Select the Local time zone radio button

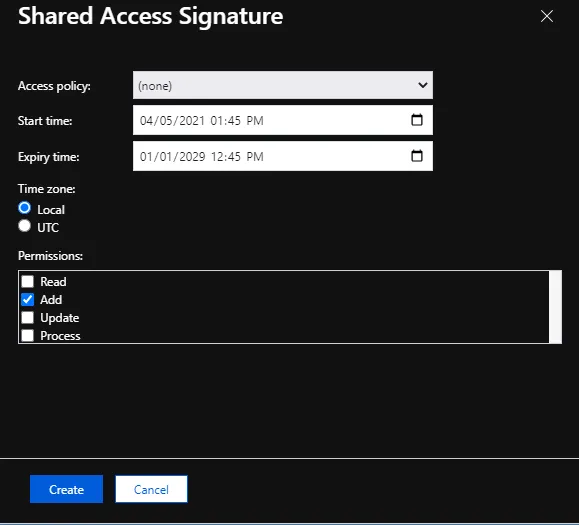click(24, 208)
